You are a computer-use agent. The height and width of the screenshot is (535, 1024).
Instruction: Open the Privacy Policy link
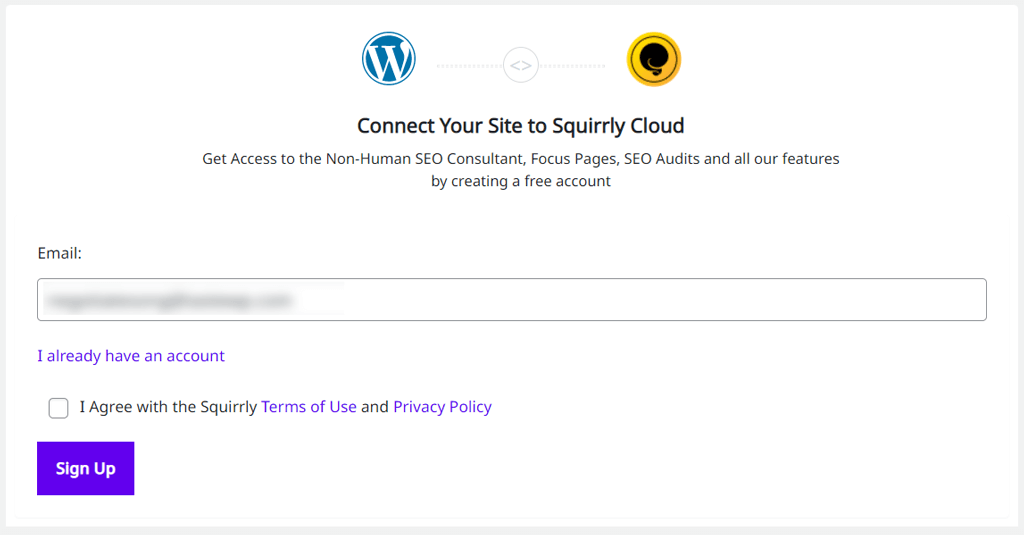[x=442, y=407]
